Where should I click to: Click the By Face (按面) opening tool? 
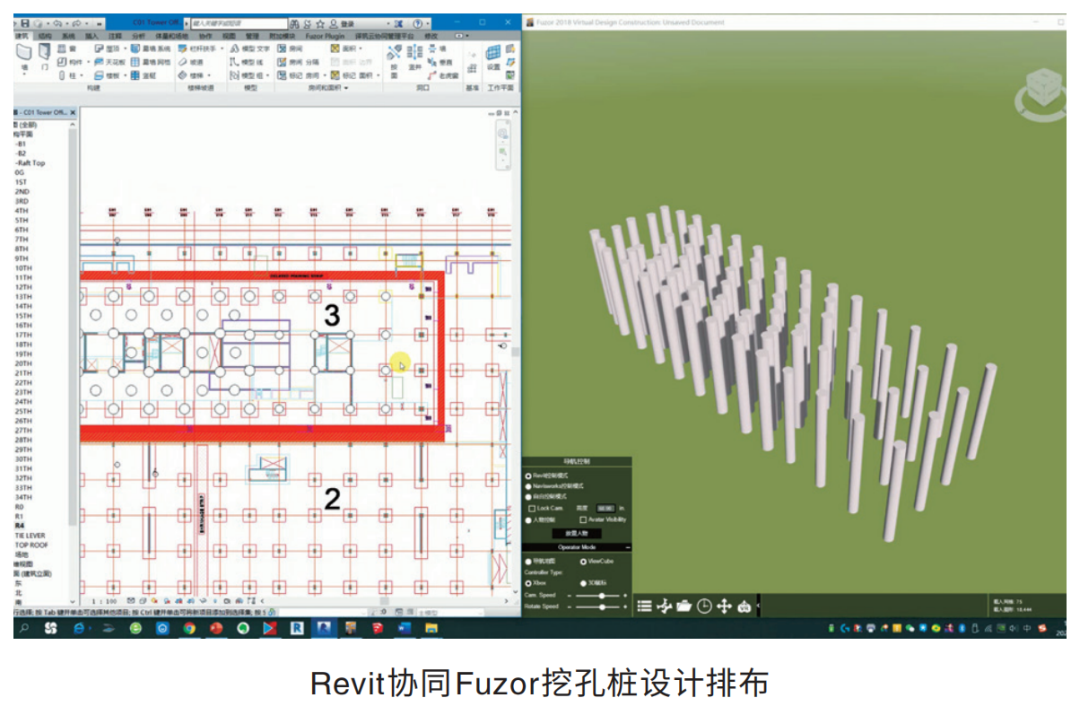(394, 61)
